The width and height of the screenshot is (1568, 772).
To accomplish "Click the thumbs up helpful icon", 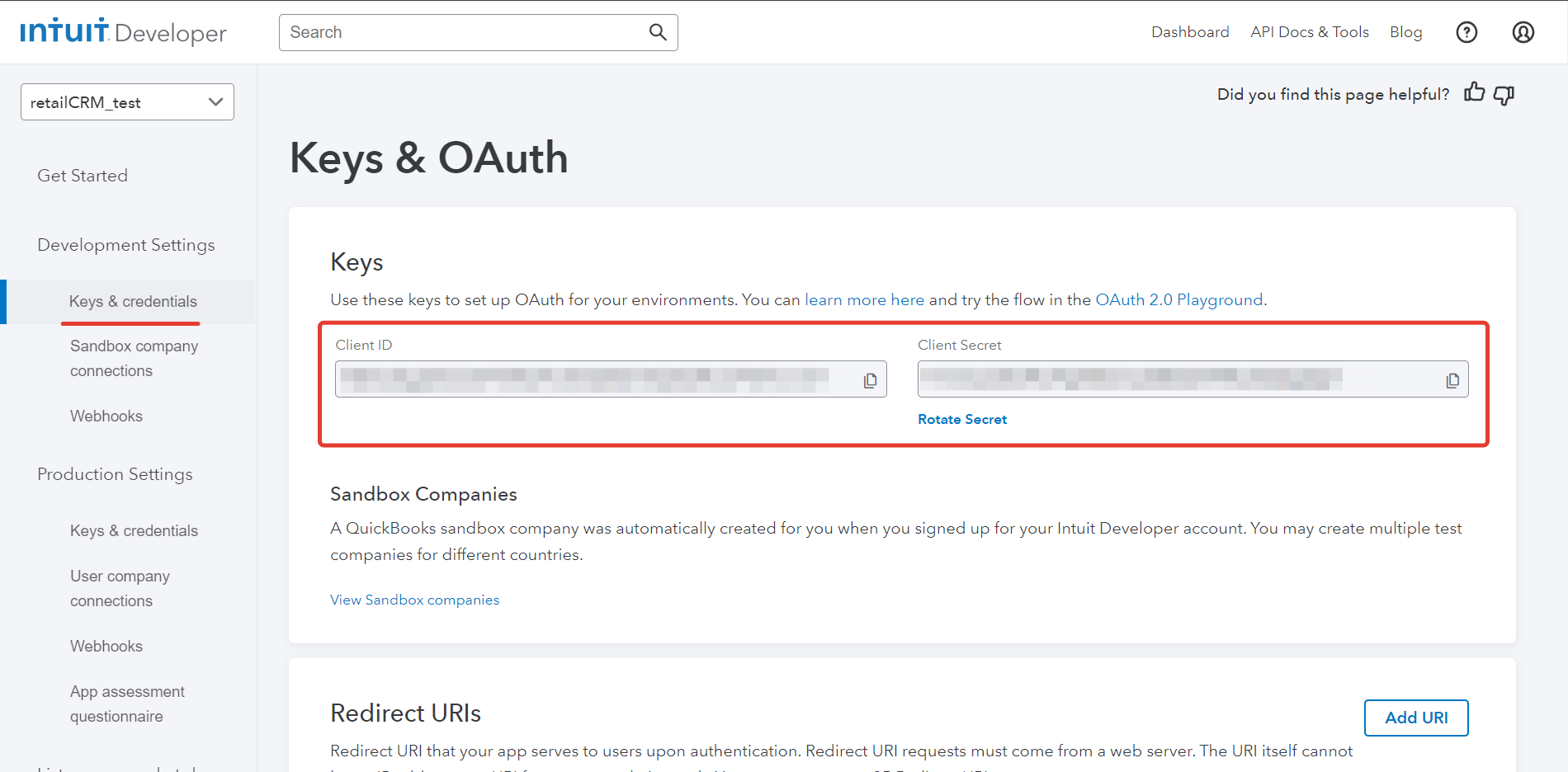I will (x=1475, y=93).
